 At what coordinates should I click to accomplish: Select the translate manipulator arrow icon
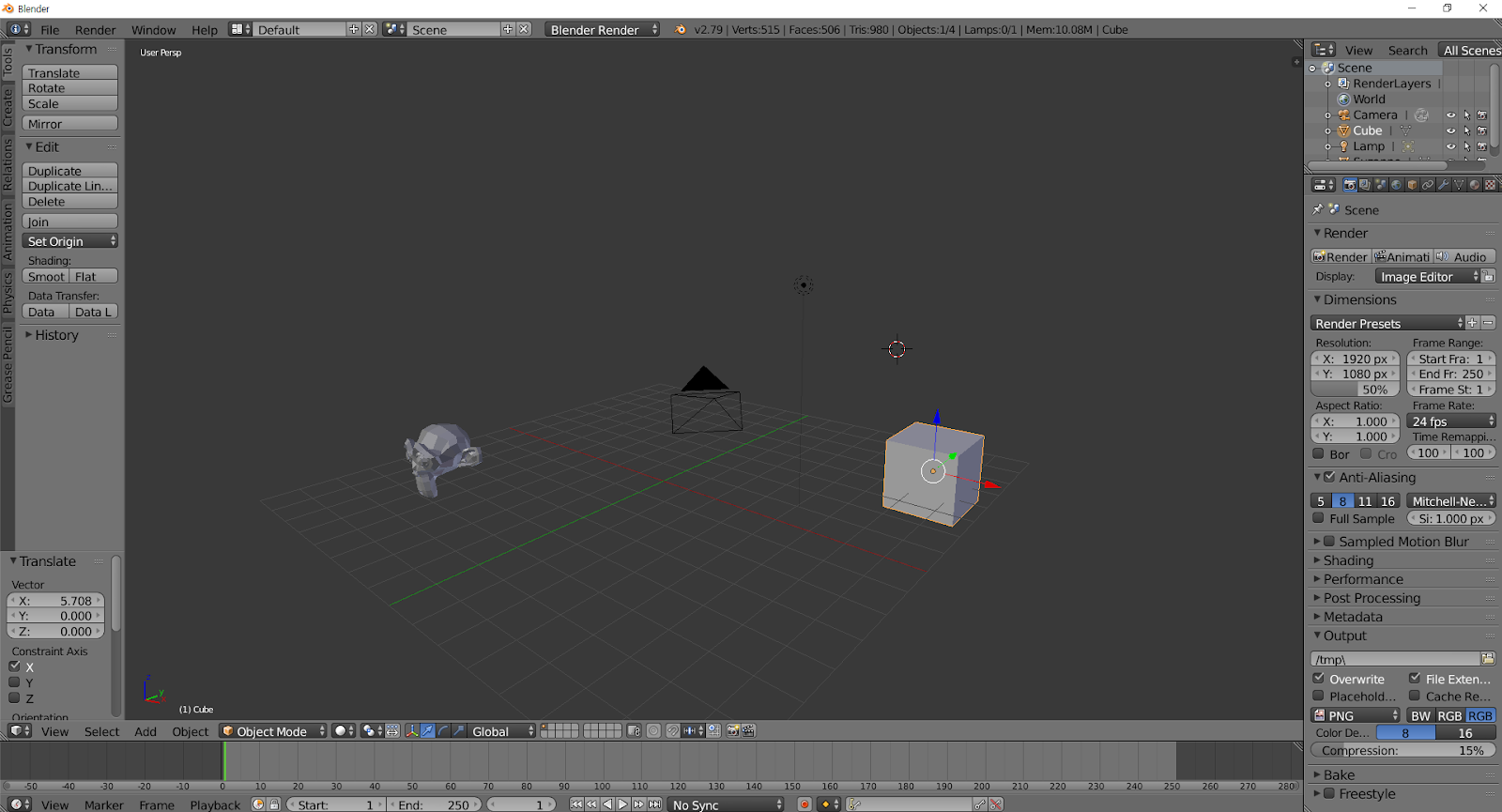tap(428, 730)
